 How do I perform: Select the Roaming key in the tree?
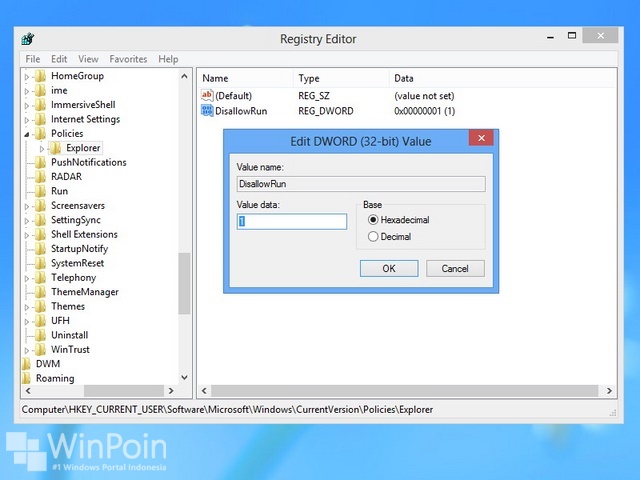pyautogui.click(x=55, y=378)
